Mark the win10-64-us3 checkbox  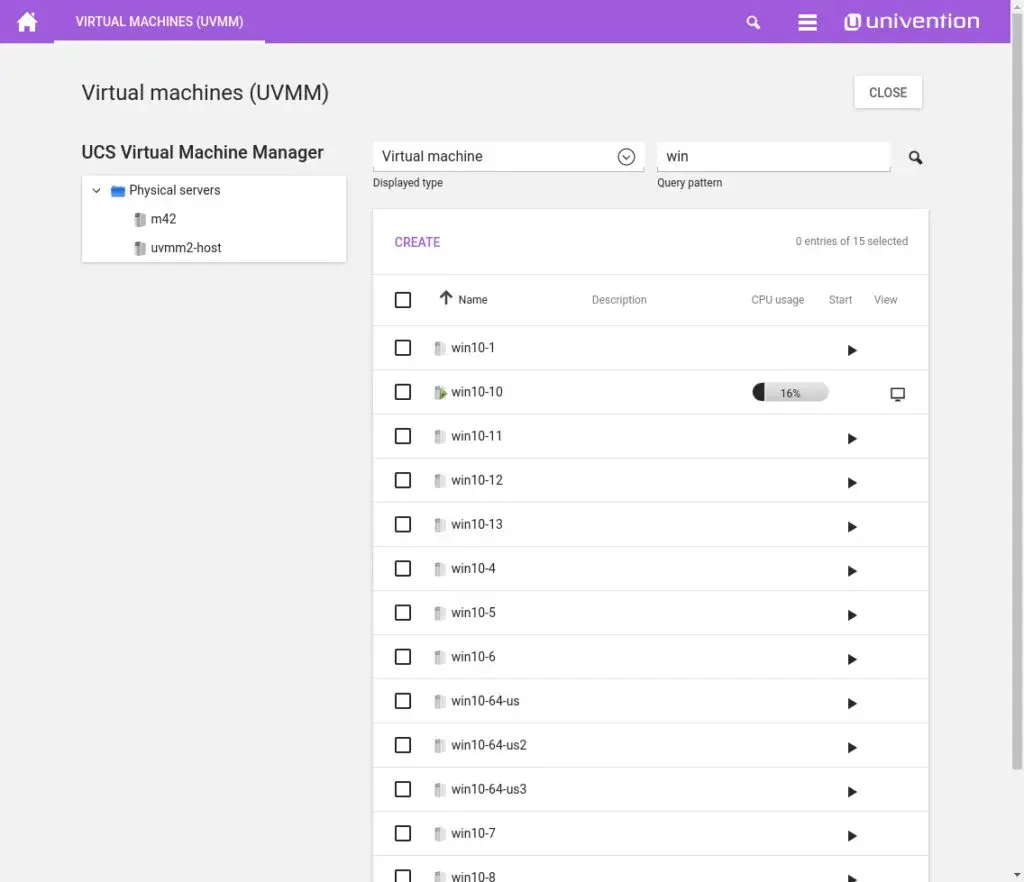403,789
